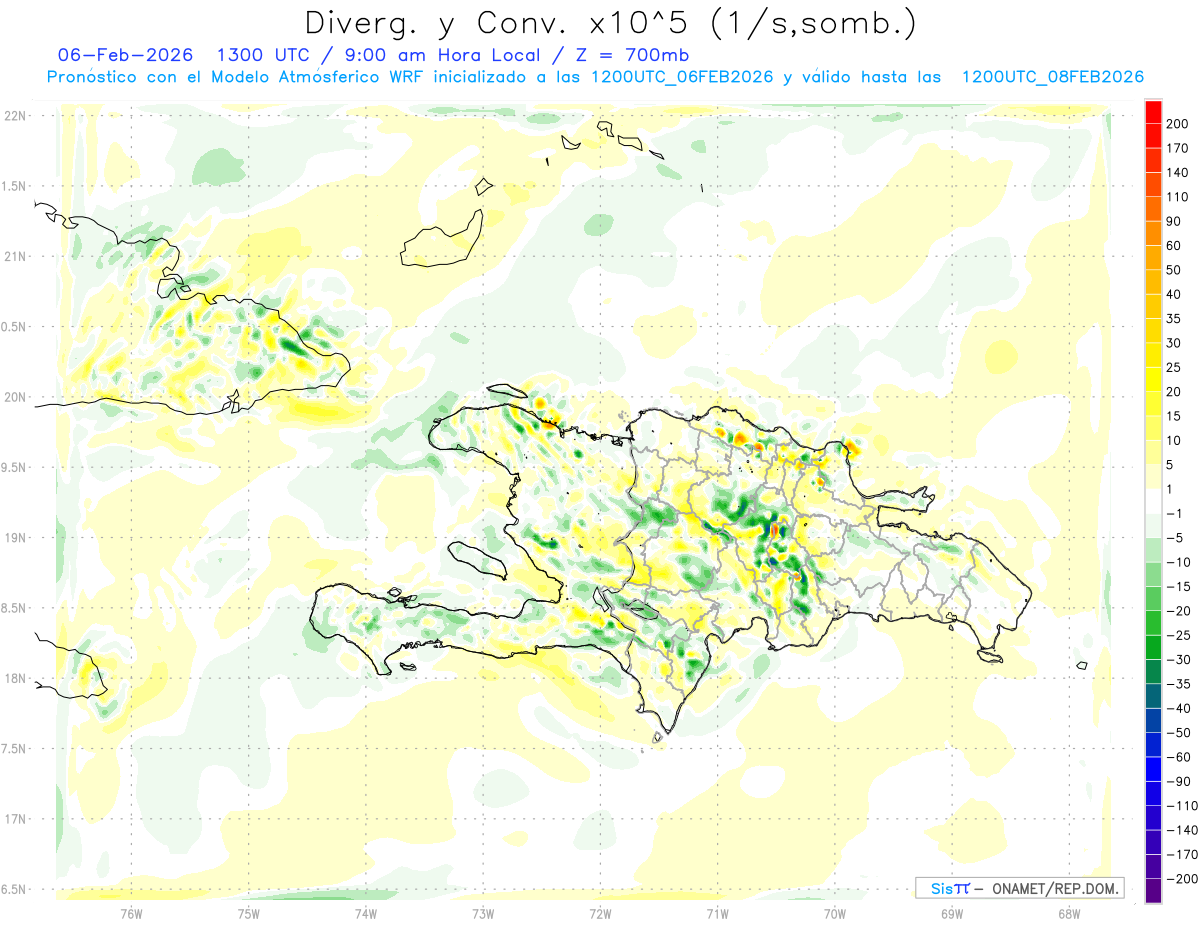Click the 170 colorbar value
Image resolution: width=1200 pixels, height=927 pixels.
pos(1177,148)
